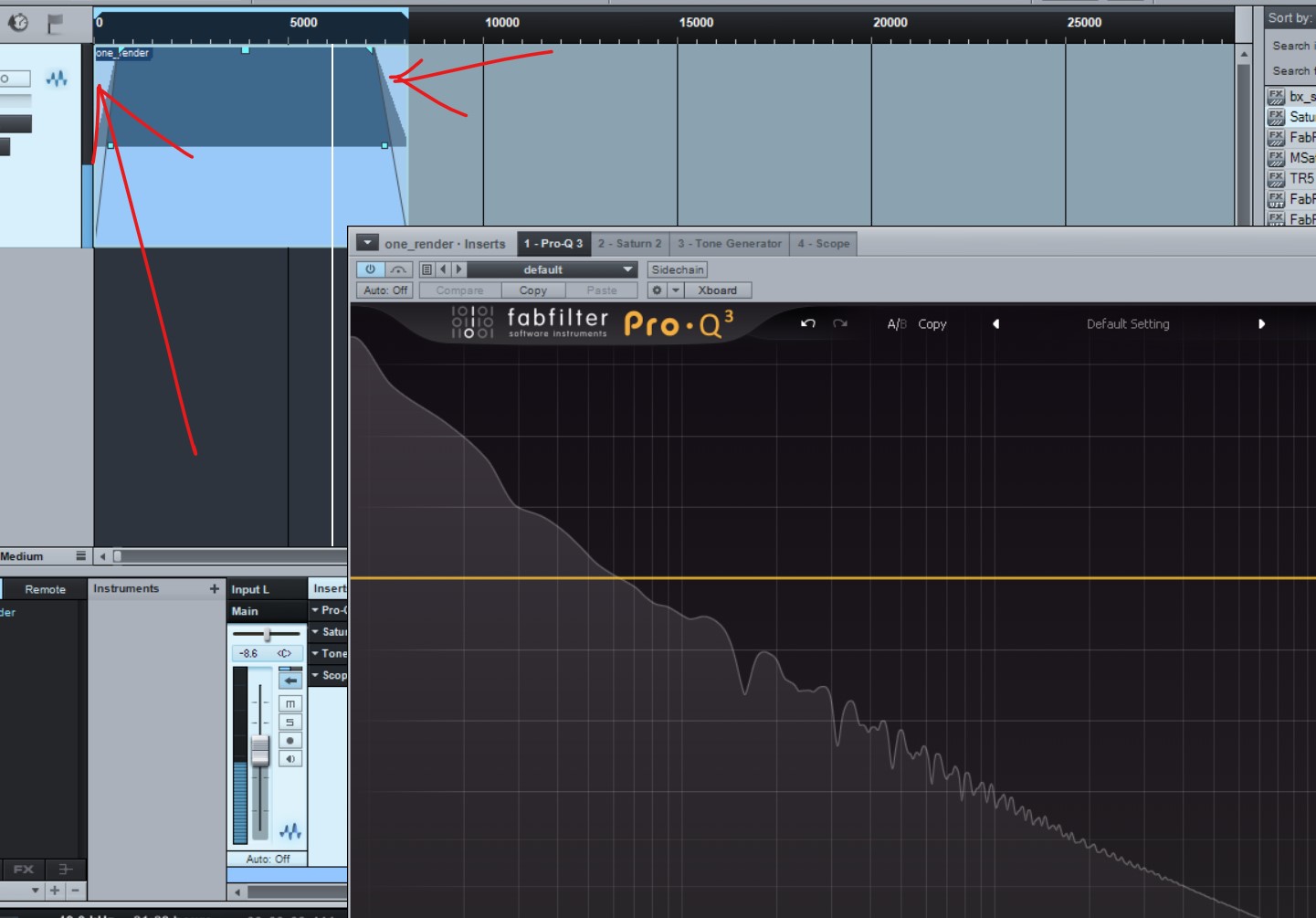Select next preset arrow in plugin header

(459, 269)
